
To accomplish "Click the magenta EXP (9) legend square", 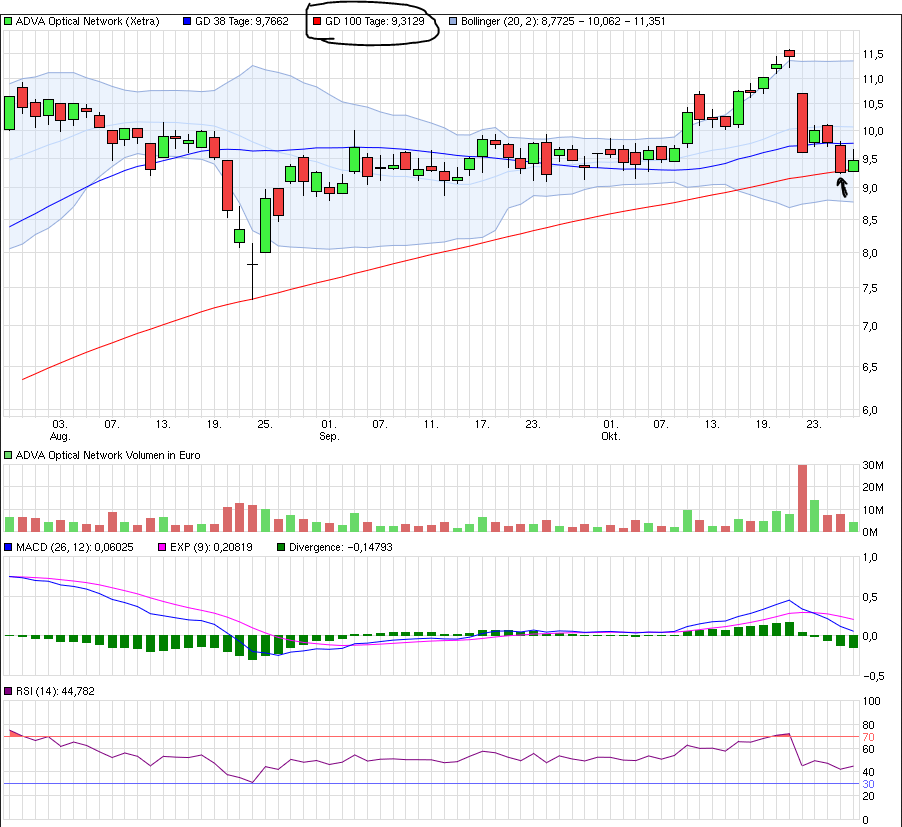I will (x=162, y=547).
